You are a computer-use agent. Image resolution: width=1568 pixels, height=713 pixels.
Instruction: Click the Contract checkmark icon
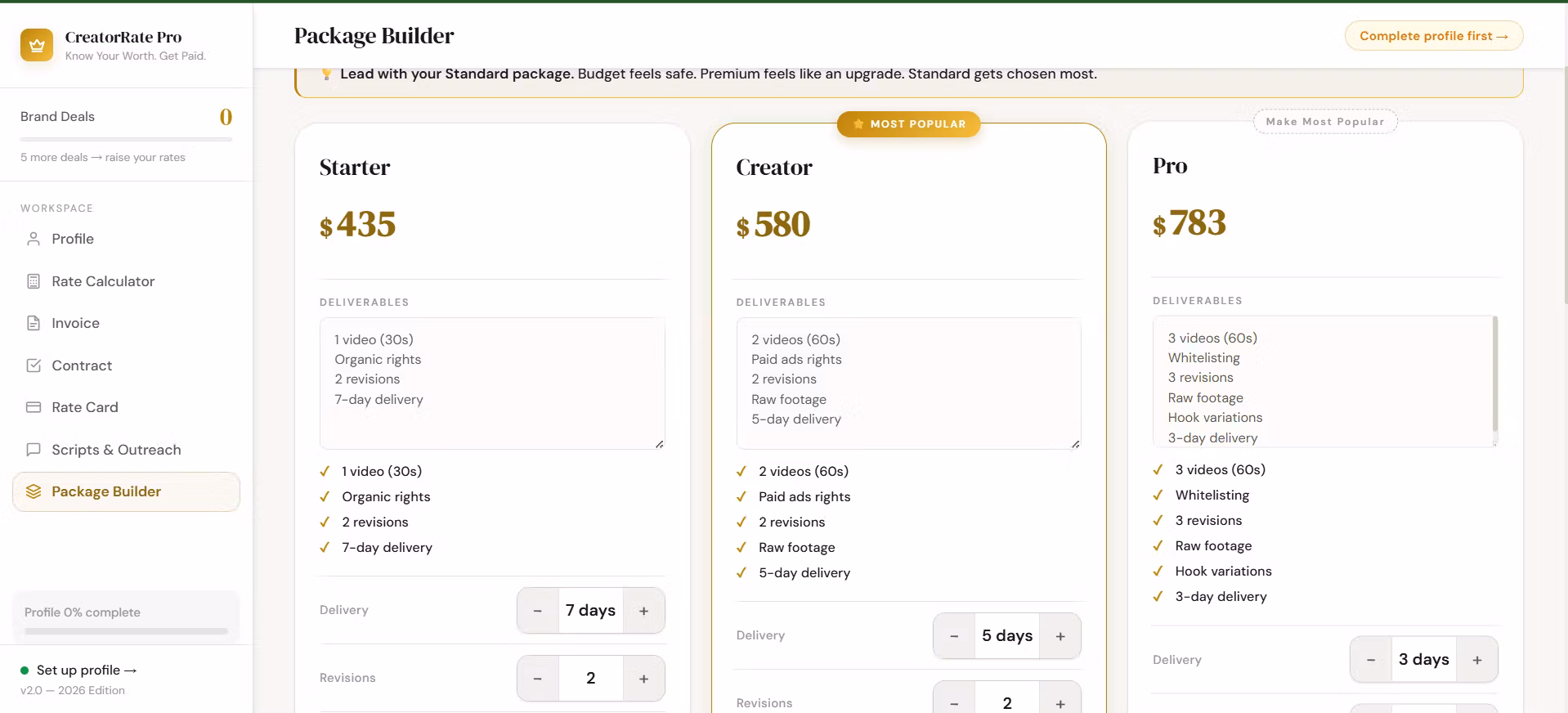pos(34,365)
